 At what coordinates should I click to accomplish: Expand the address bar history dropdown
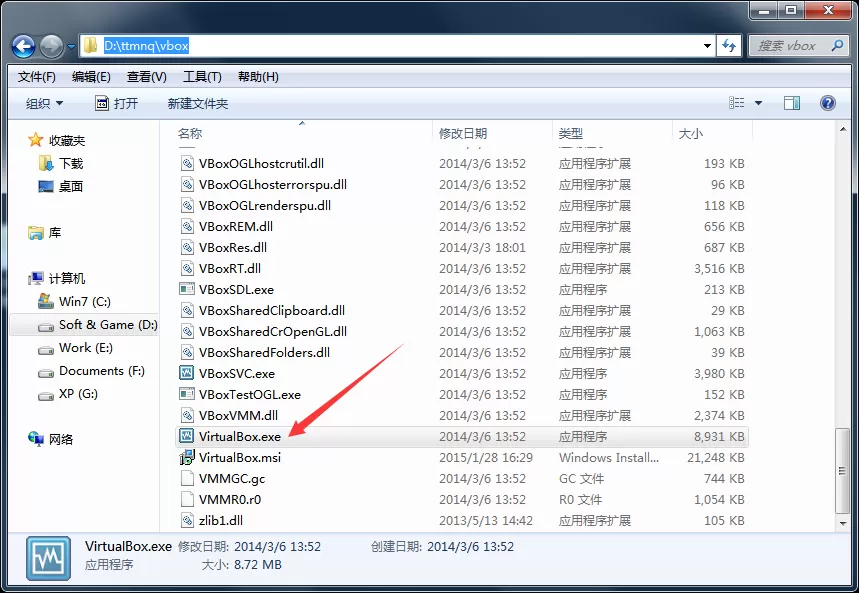click(x=707, y=46)
